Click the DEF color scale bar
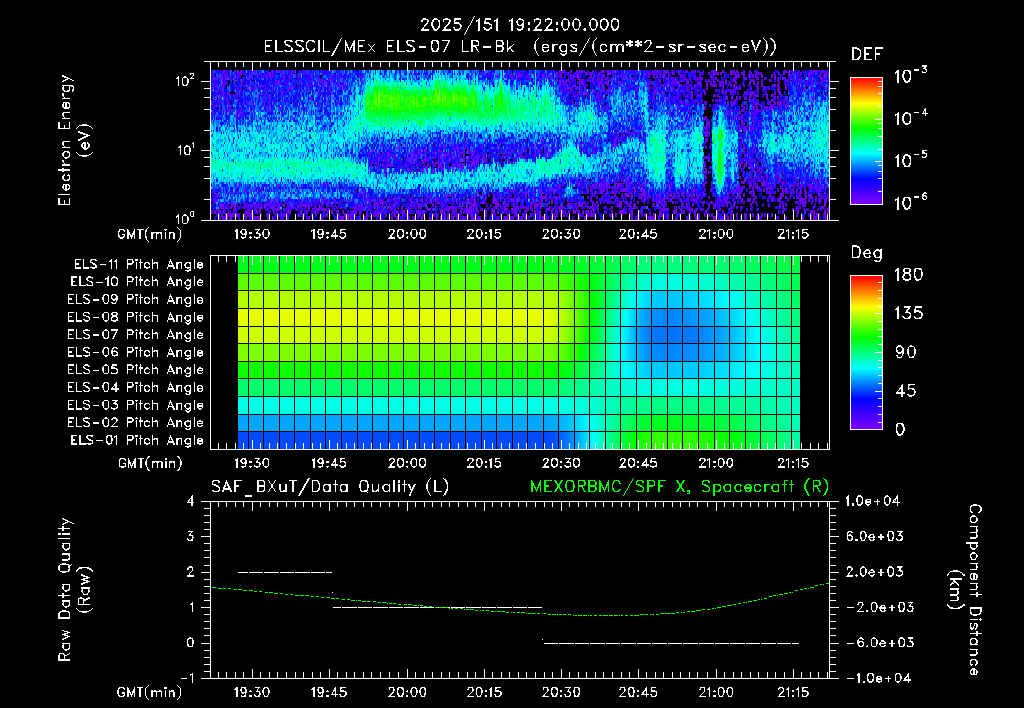The height and width of the screenshot is (708, 1024). tap(866, 141)
